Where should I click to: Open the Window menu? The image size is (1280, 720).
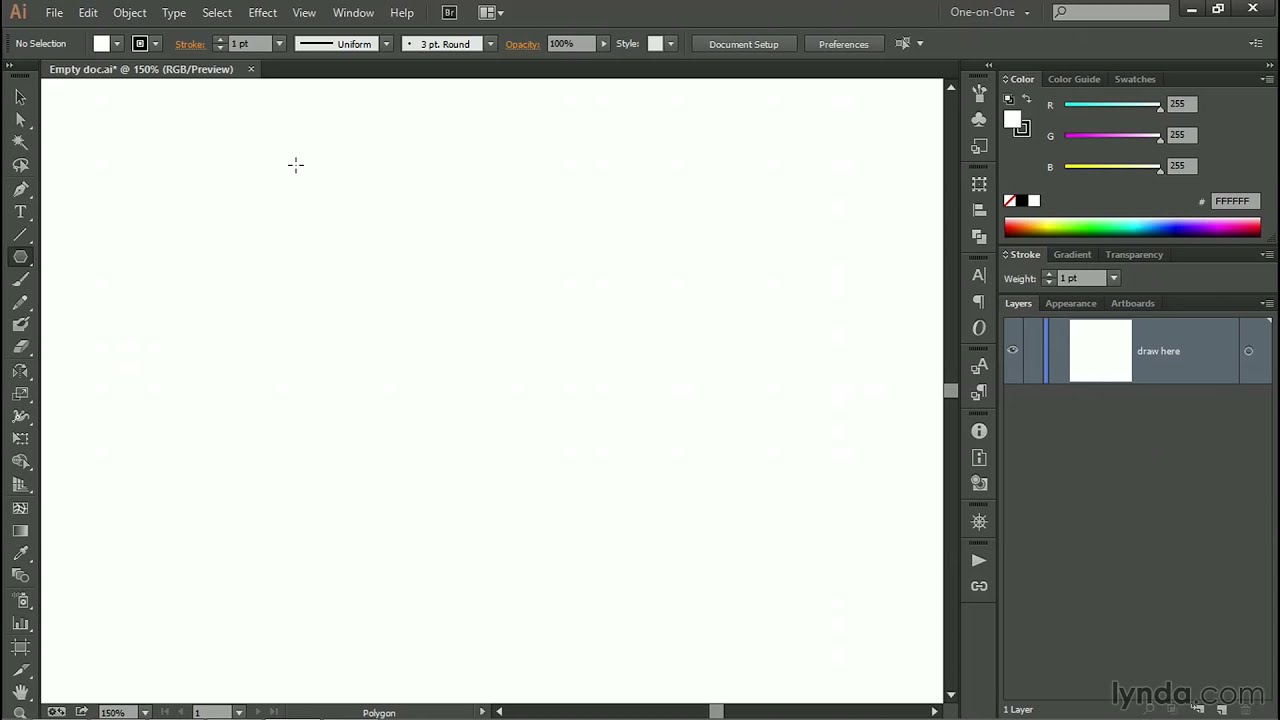[353, 12]
